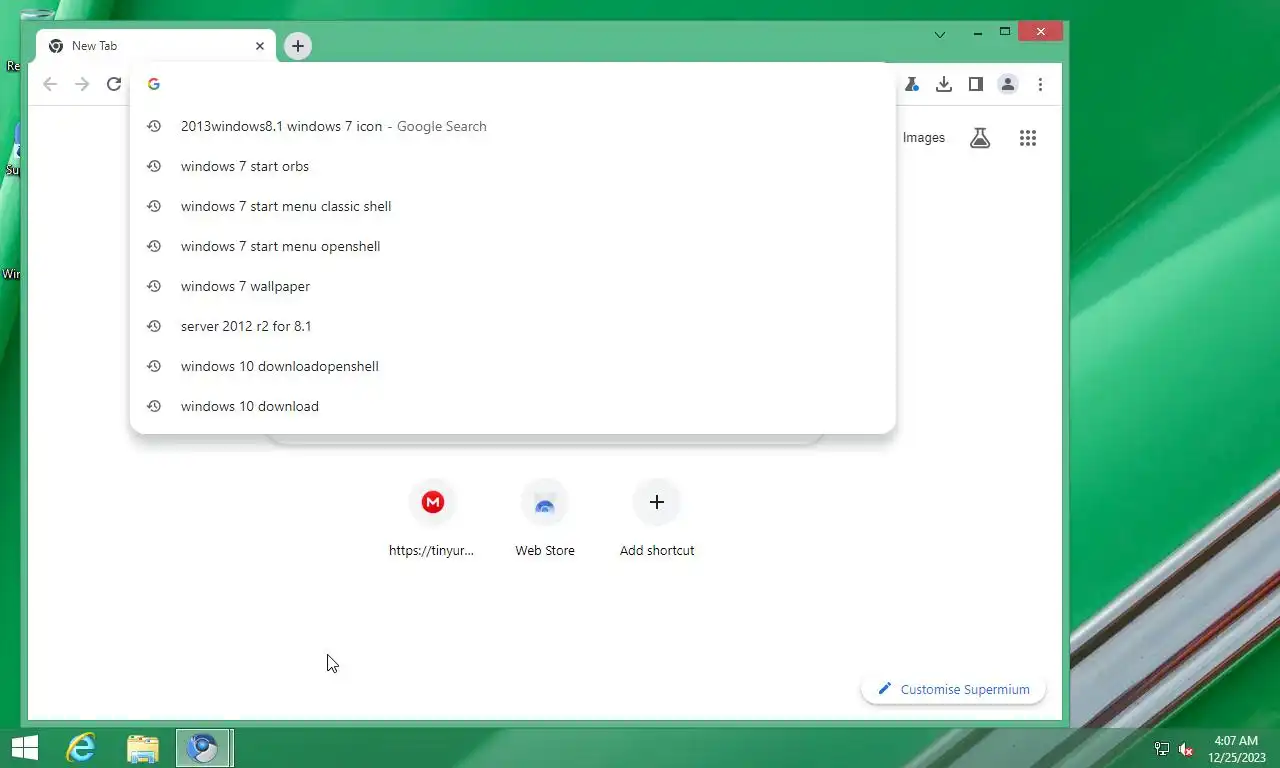This screenshot has height=768, width=1280.
Task: Open the three-dot browser menu
Action: (1040, 85)
